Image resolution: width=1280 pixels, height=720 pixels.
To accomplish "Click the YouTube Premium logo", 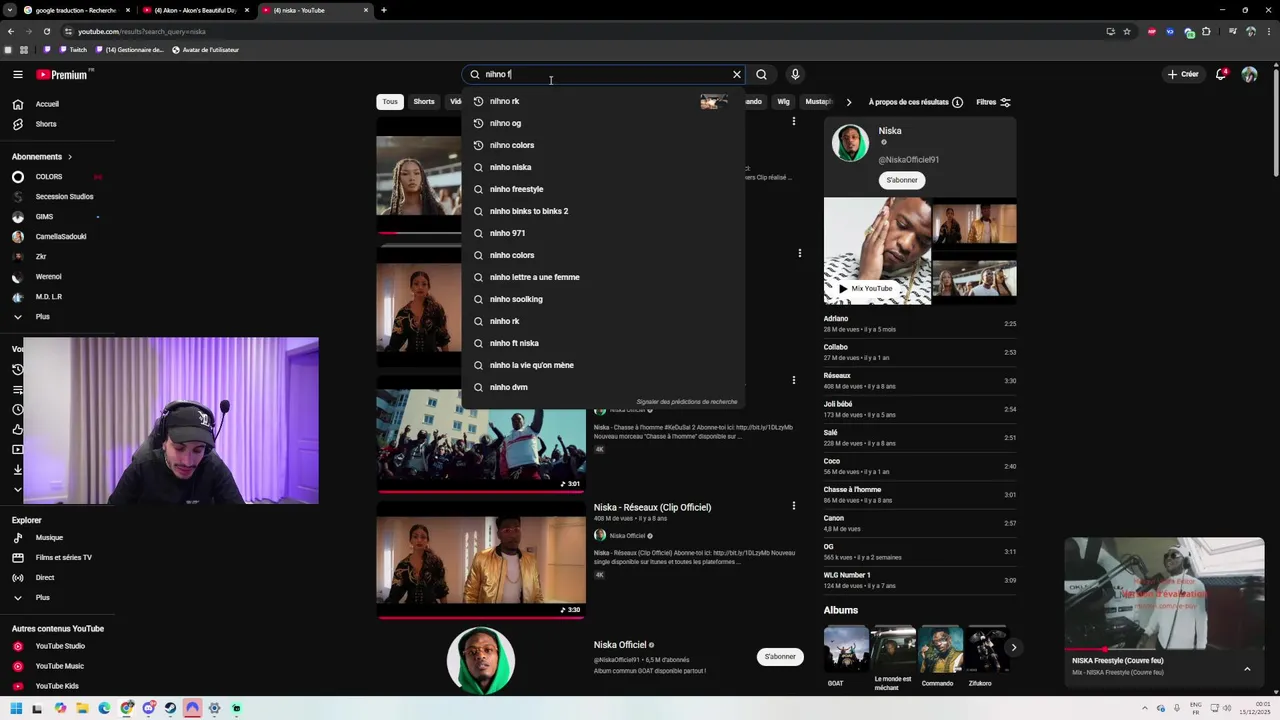I will [x=64, y=74].
